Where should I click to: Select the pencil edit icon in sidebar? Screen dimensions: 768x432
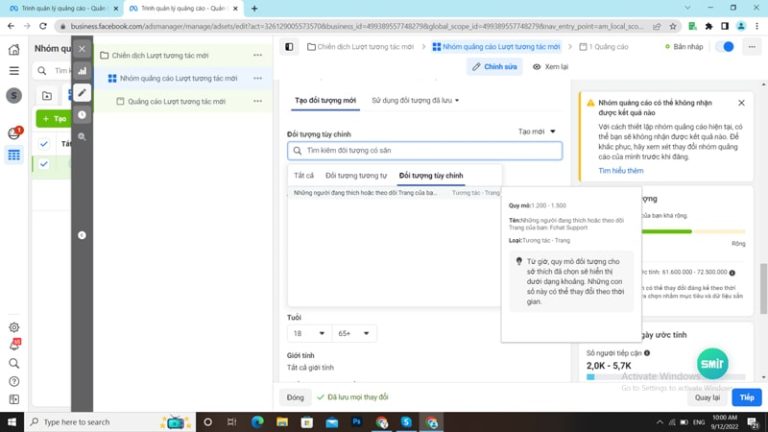click(82, 93)
